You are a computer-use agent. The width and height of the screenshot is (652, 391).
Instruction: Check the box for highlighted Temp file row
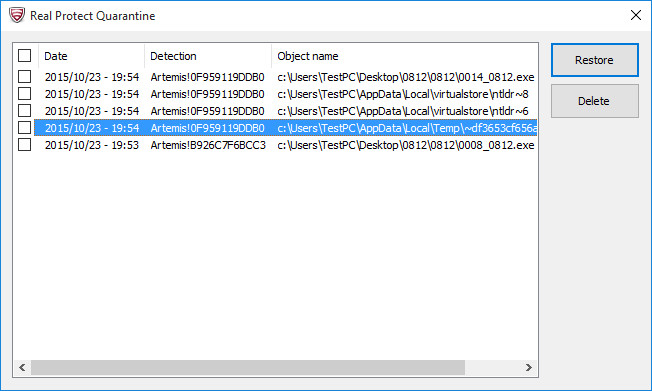pyautogui.click(x=25, y=128)
